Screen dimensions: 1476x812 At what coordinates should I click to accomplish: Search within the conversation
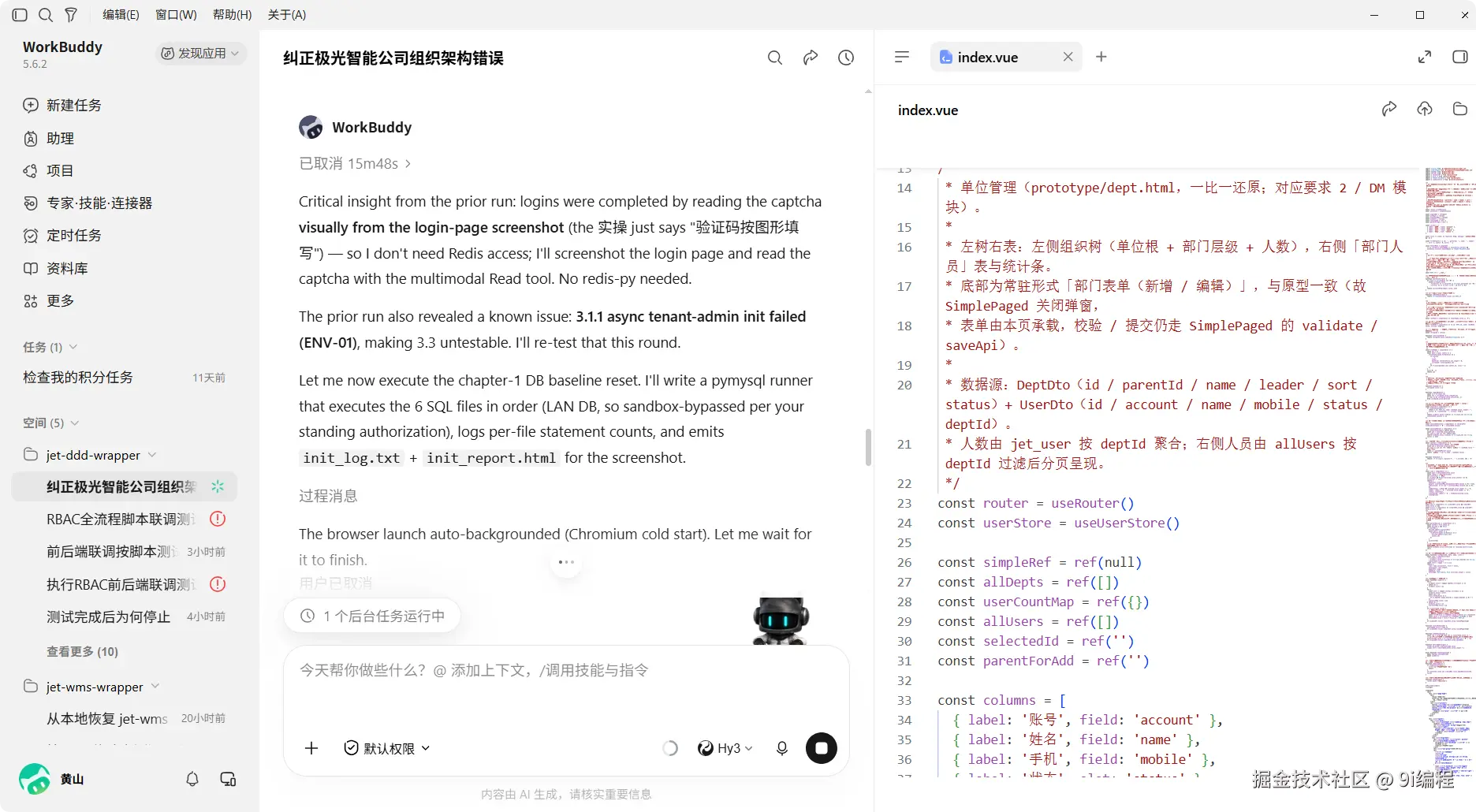(x=775, y=58)
